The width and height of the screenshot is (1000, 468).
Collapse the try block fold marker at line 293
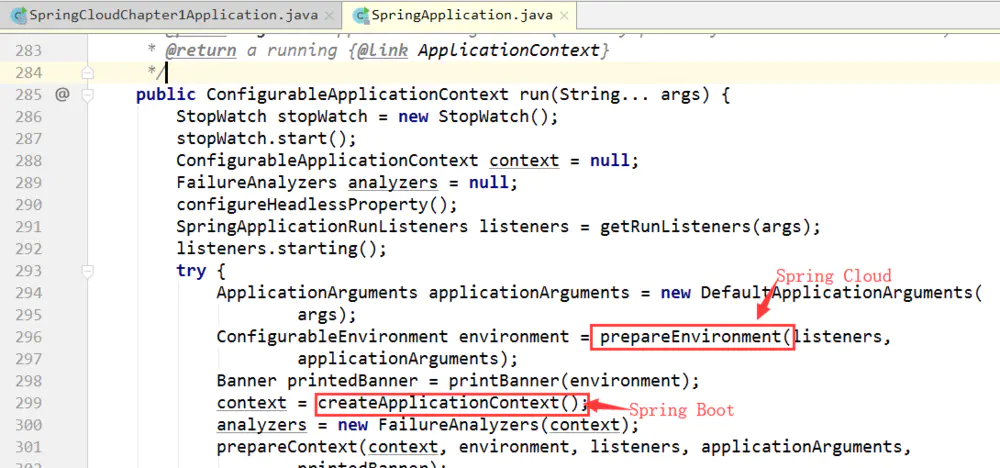click(88, 271)
